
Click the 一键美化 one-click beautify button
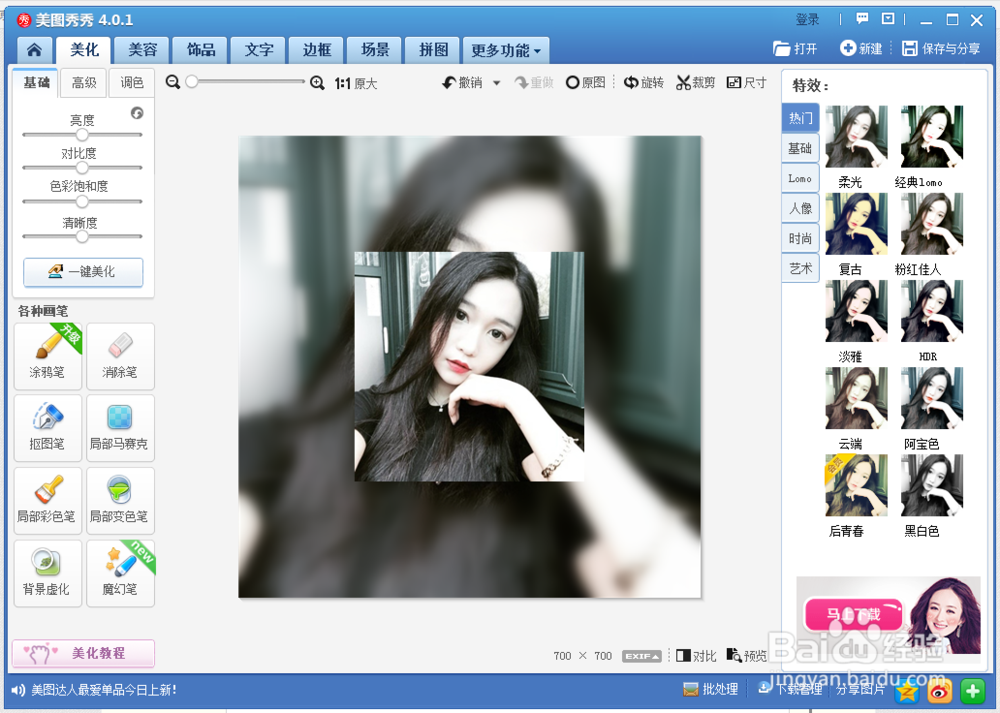82,272
